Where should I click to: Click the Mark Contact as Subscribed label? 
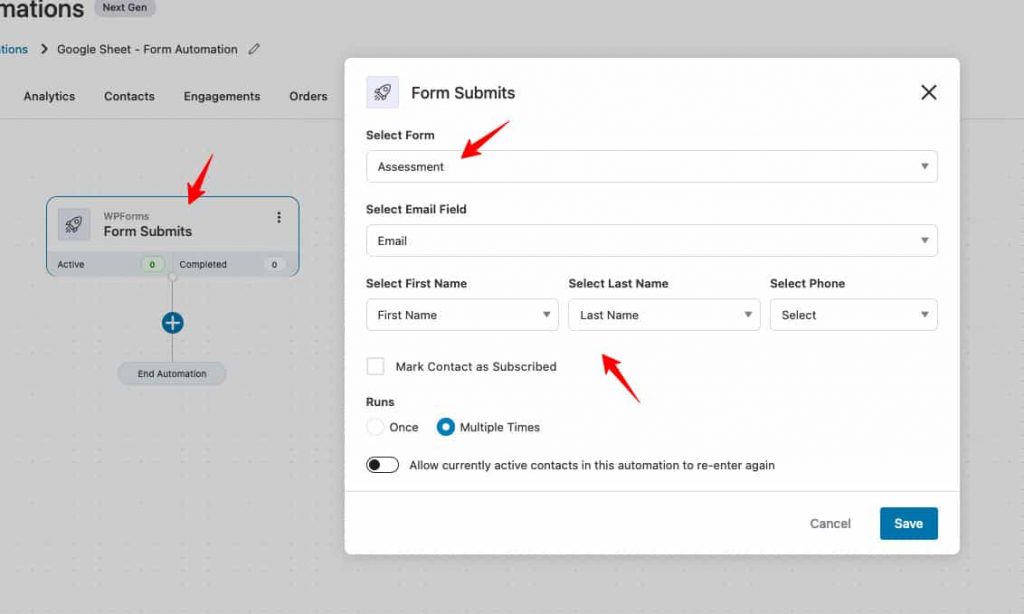tap(476, 366)
